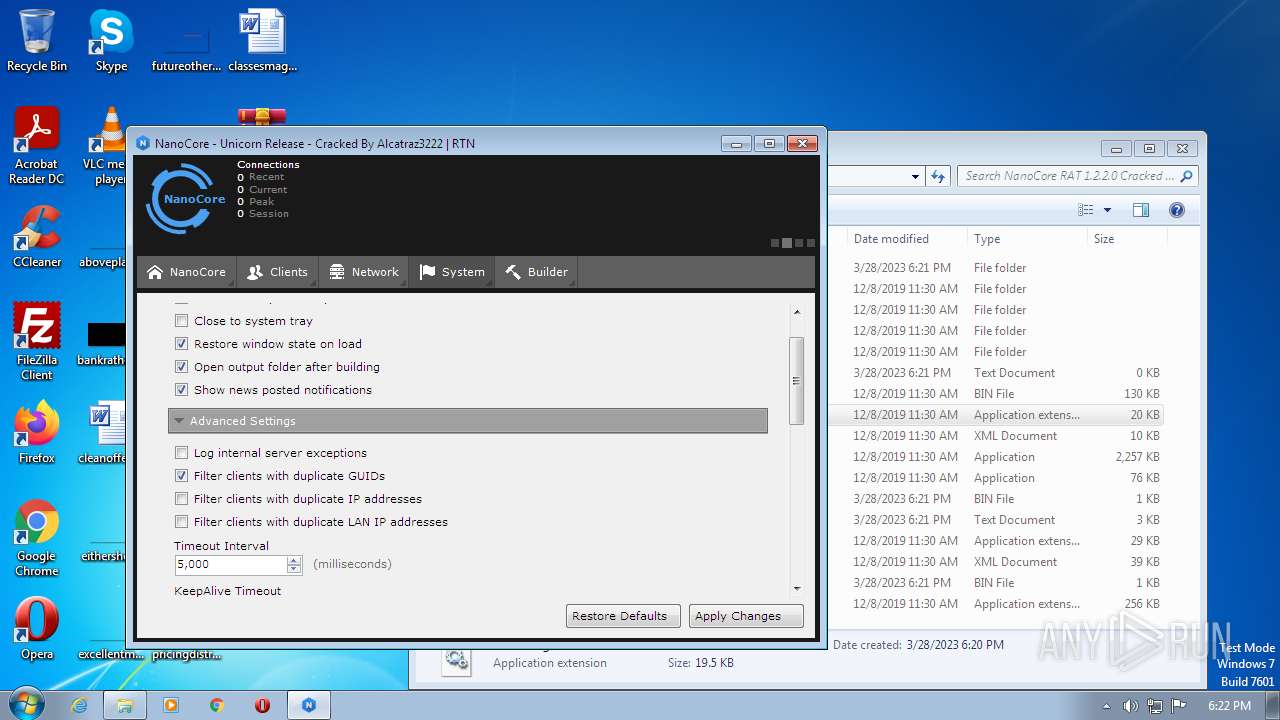This screenshot has width=1280, height=720.
Task: Click NanoCore title bar app icon
Action: 142,143
